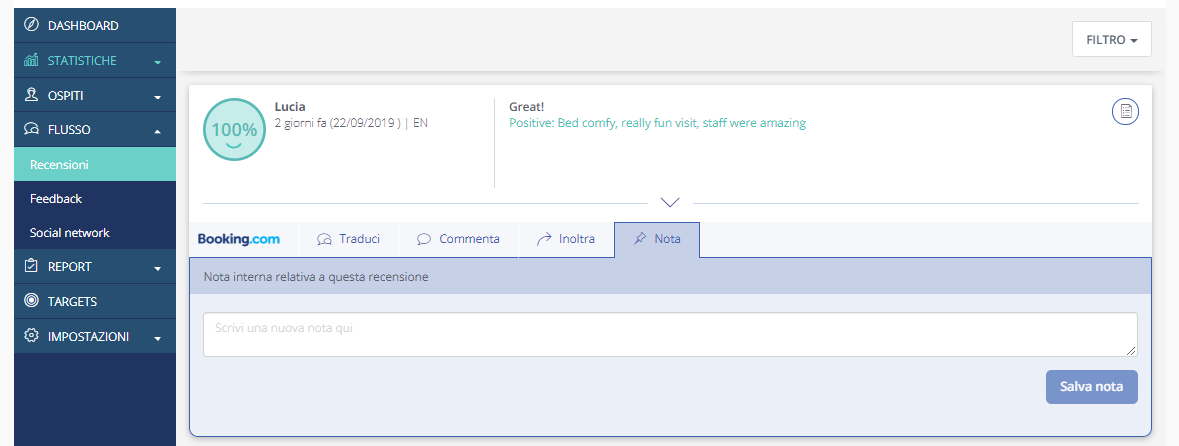Click the Targets bullseye icon

31,301
